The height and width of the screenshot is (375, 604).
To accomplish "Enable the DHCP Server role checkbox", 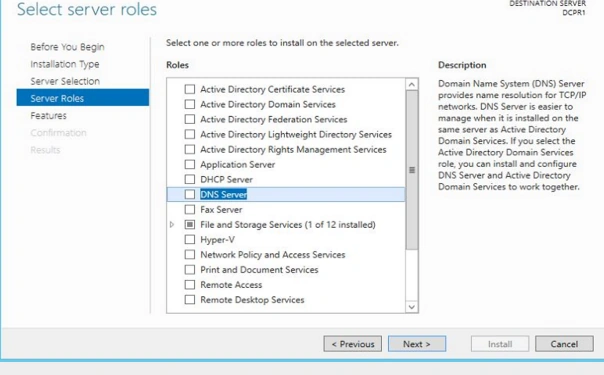I will point(190,179).
